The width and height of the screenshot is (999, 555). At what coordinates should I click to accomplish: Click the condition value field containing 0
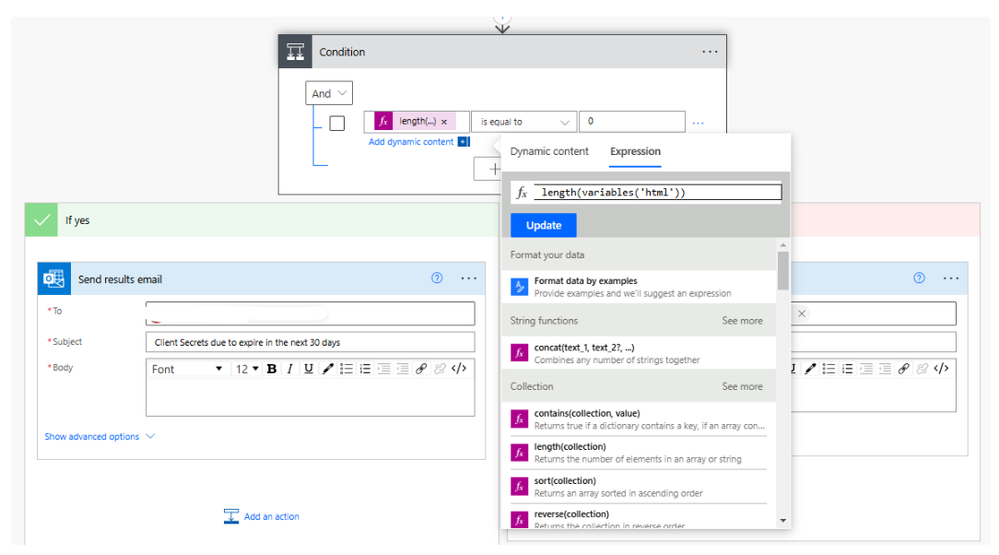632,121
